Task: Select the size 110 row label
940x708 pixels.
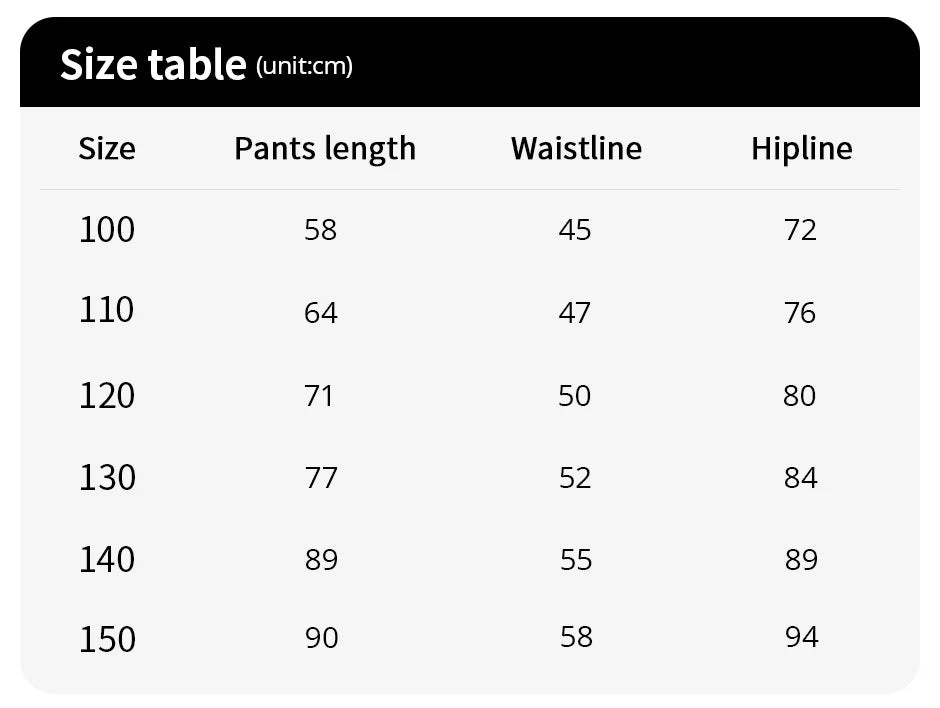Action: click(107, 310)
